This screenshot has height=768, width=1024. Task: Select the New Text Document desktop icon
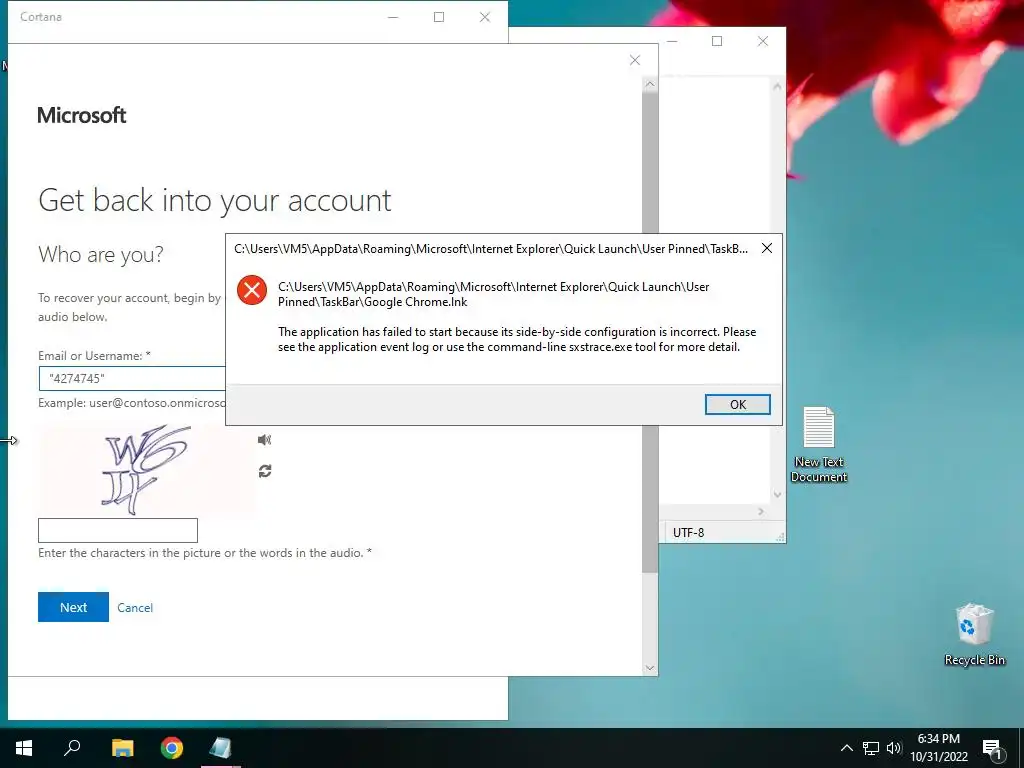(819, 444)
